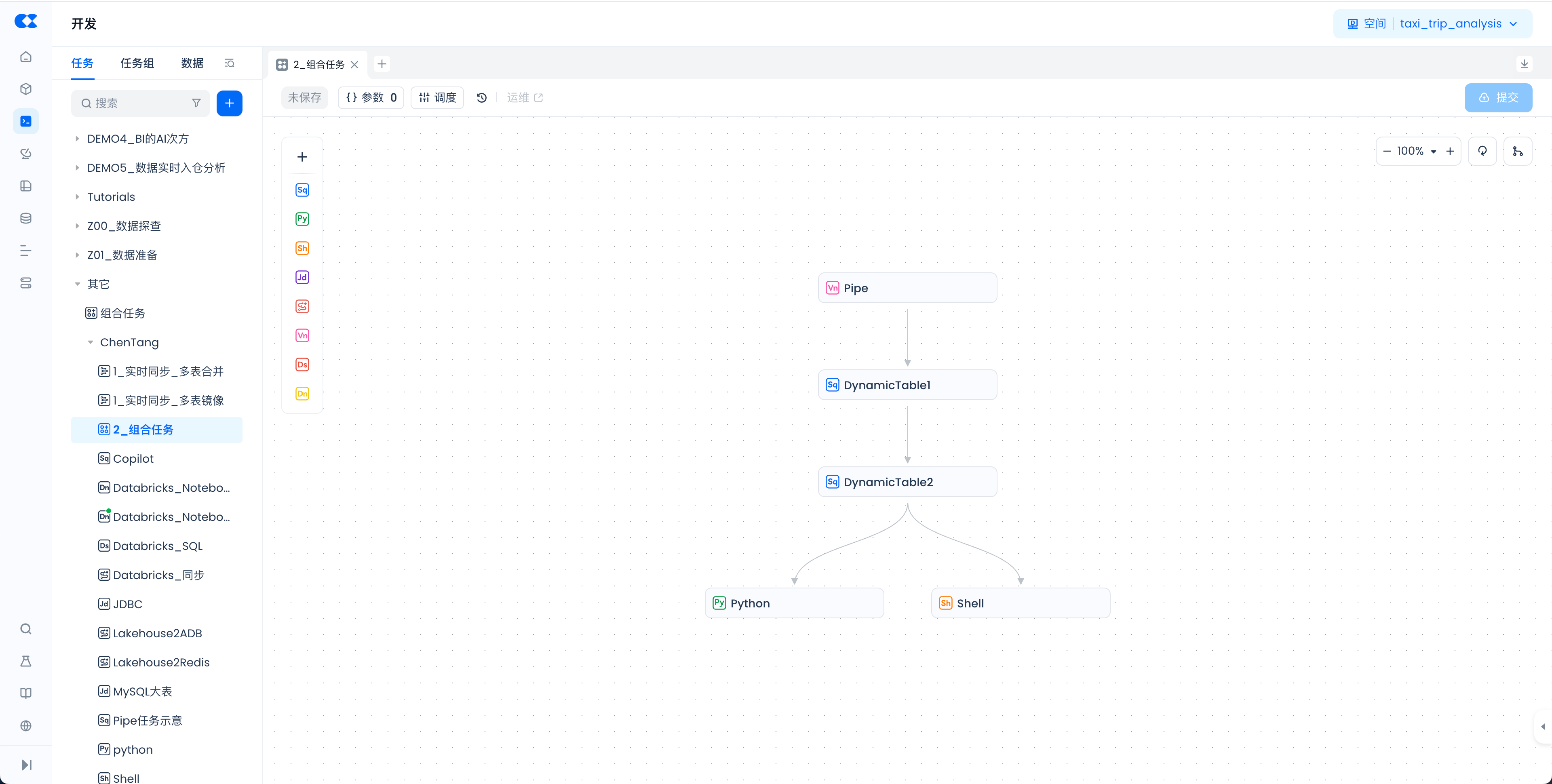Open the version history clock icon
This screenshot has width=1552, height=784.
click(481, 98)
